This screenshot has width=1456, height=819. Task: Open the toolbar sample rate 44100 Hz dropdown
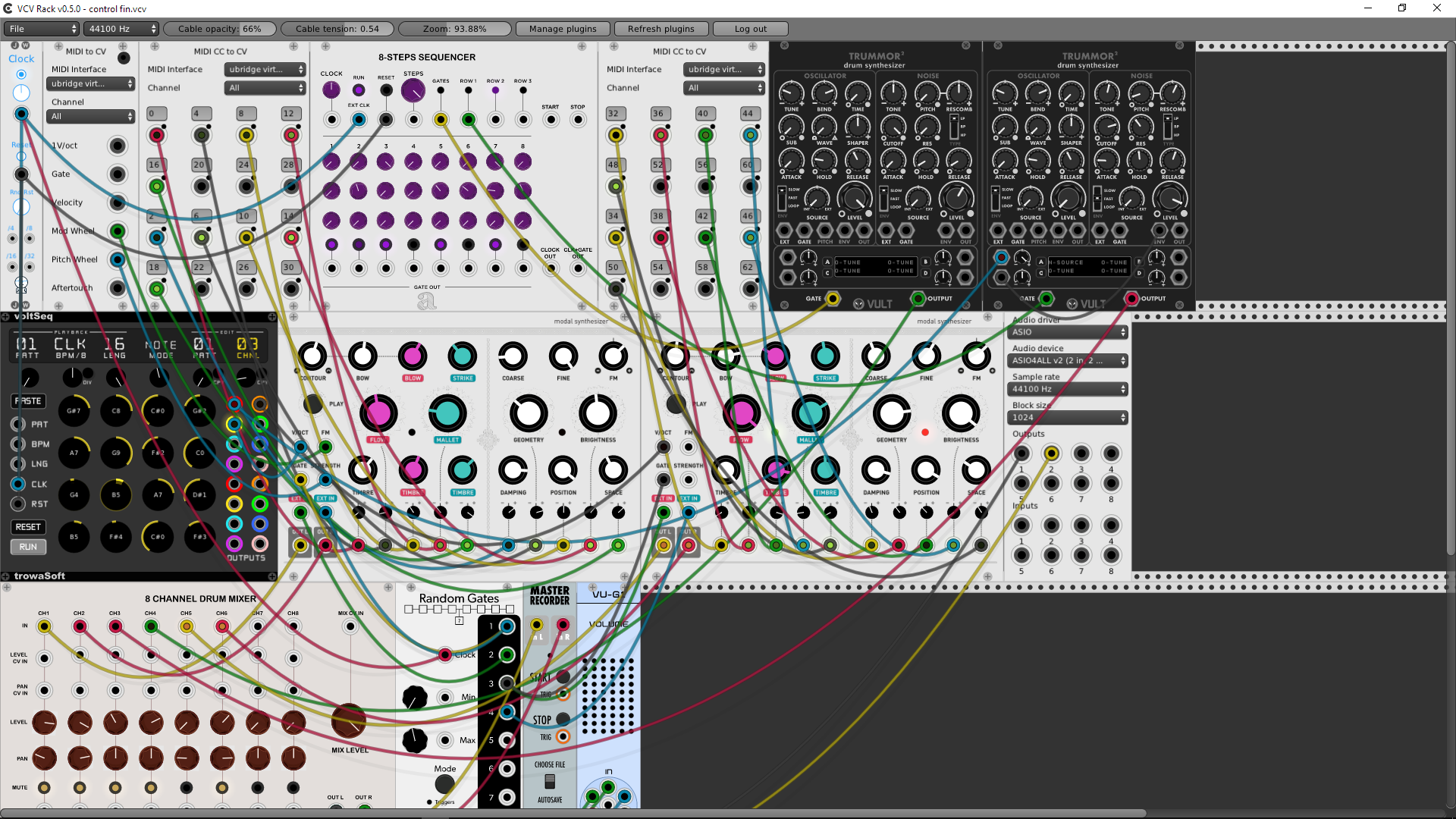(x=121, y=29)
